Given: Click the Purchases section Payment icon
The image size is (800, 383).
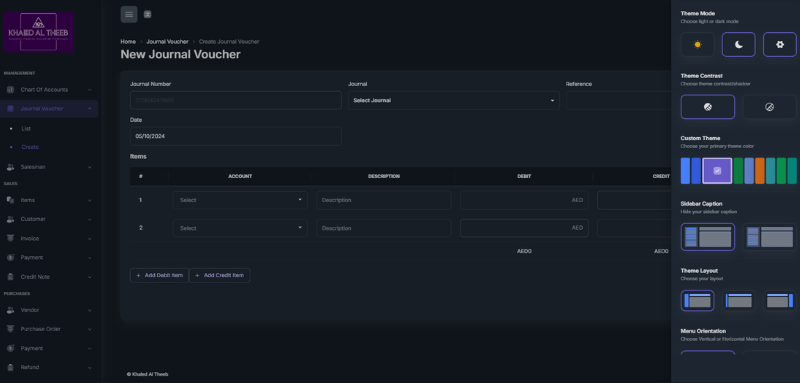Looking at the screenshot, I should (x=10, y=348).
